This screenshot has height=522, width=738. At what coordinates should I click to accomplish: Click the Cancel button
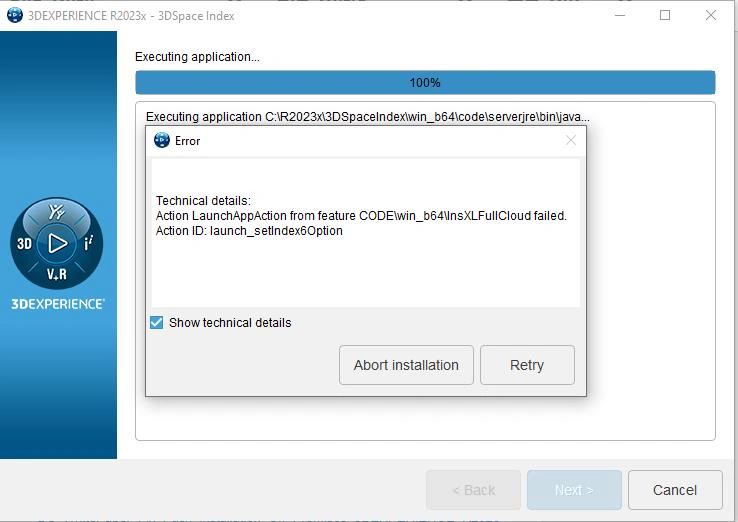[675, 490]
